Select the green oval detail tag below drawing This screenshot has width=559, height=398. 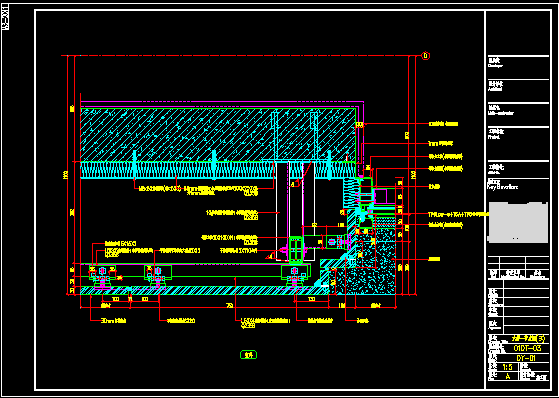click(x=248, y=355)
